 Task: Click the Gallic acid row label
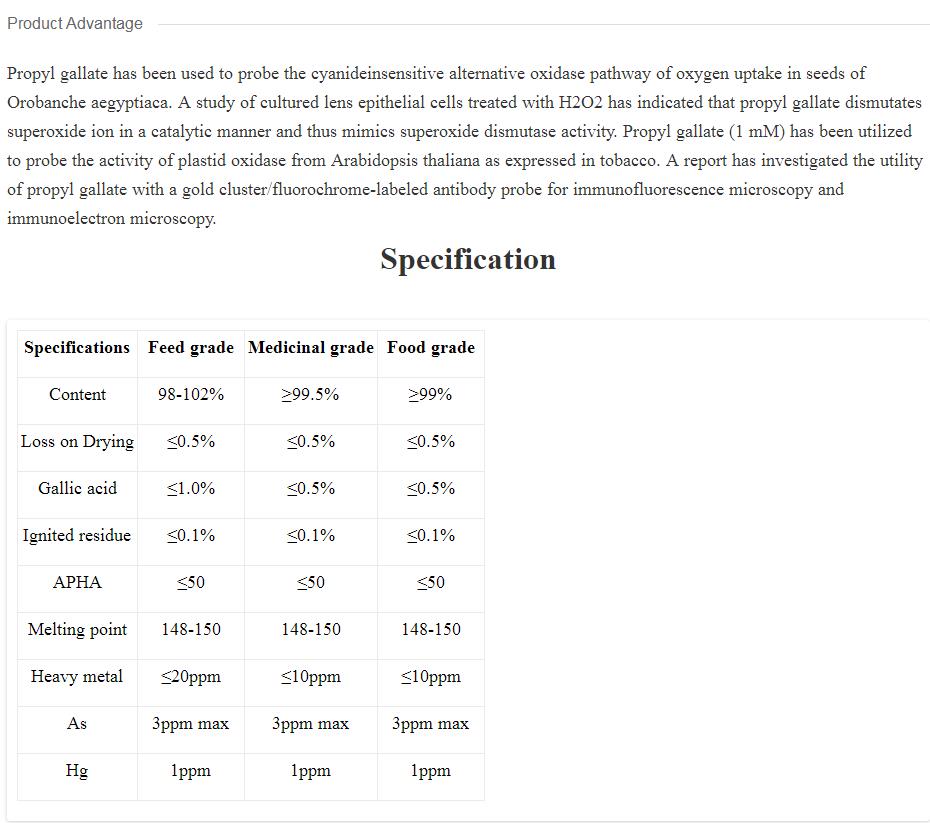(77, 489)
